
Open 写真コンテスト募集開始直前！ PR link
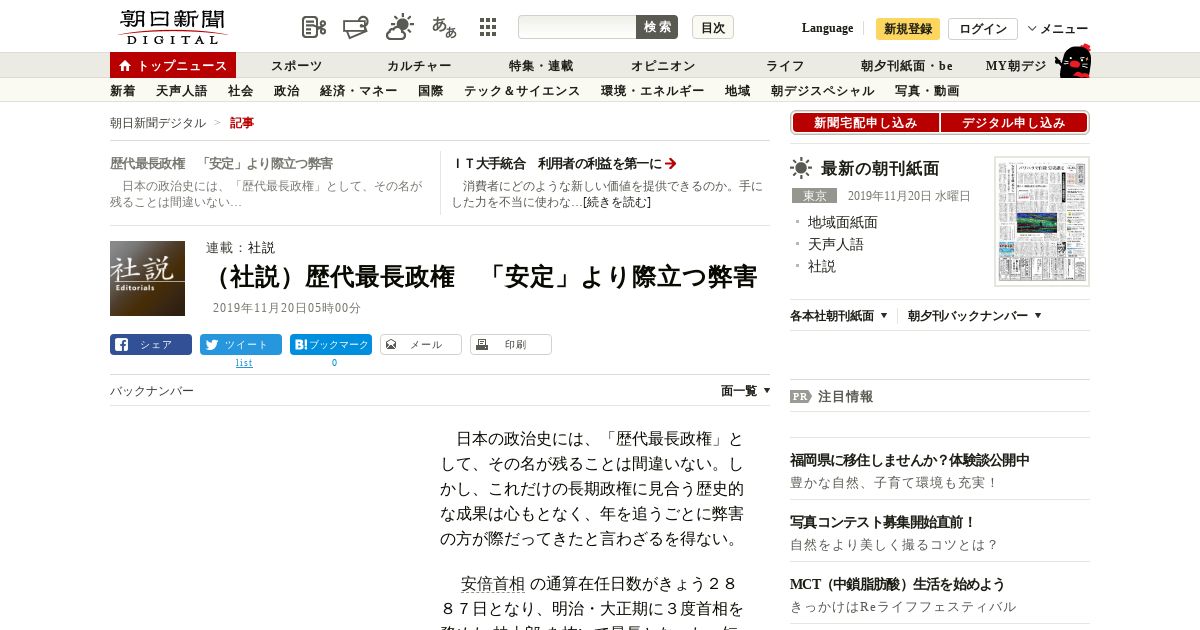(x=883, y=522)
